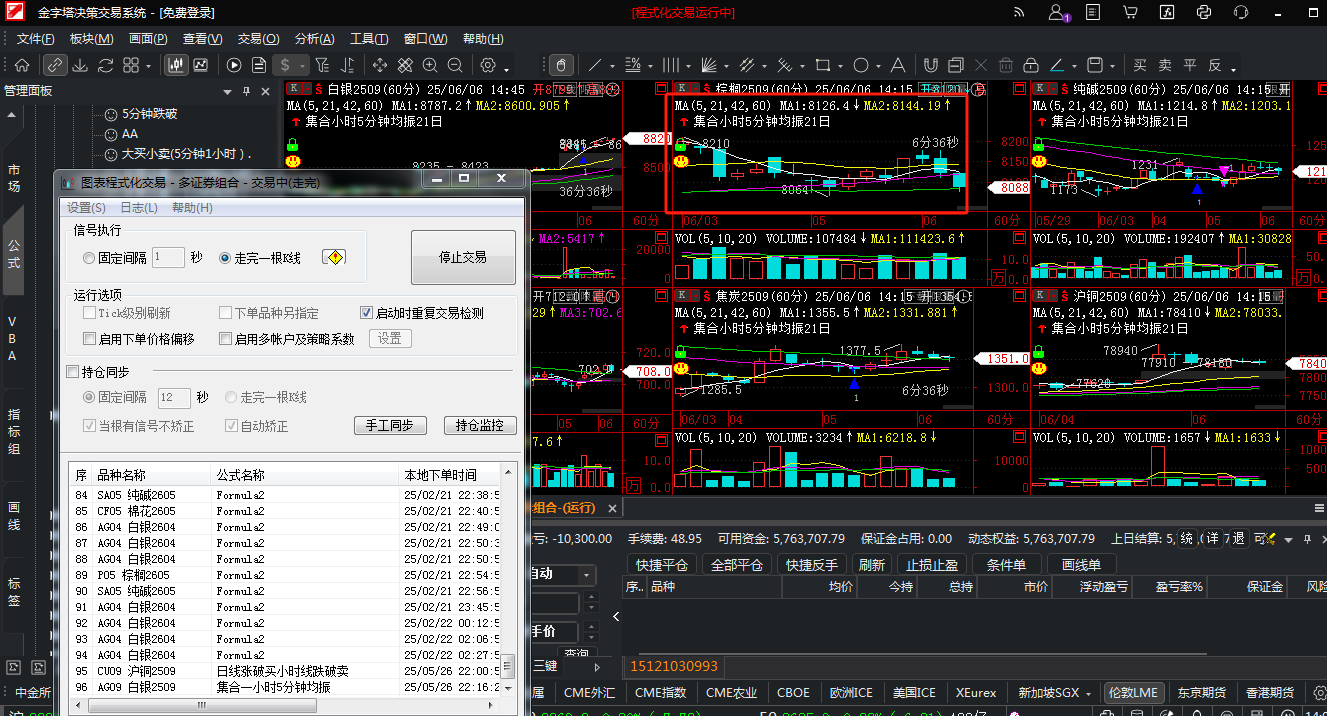Select the 固定间隔 radio under 信号执行
Screen dimensions: 1327x716
[x=89, y=258]
